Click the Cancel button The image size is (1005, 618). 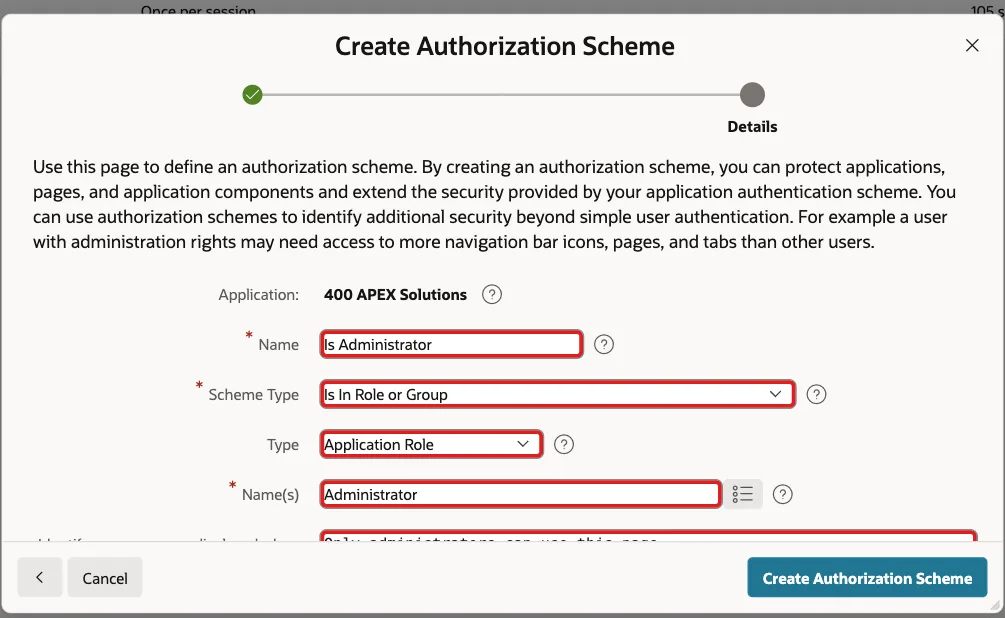point(104,578)
